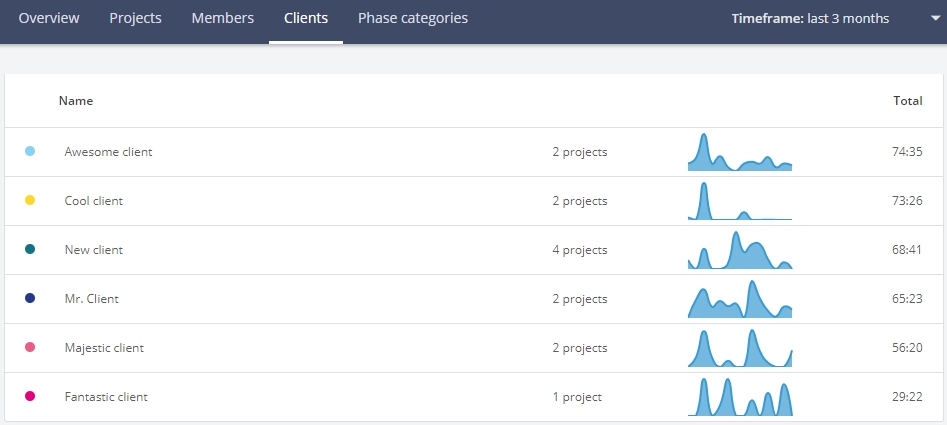The height and width of the screenshot is (425, 947).
Task: Switch to the Overview tab
Action: point(49,18)
